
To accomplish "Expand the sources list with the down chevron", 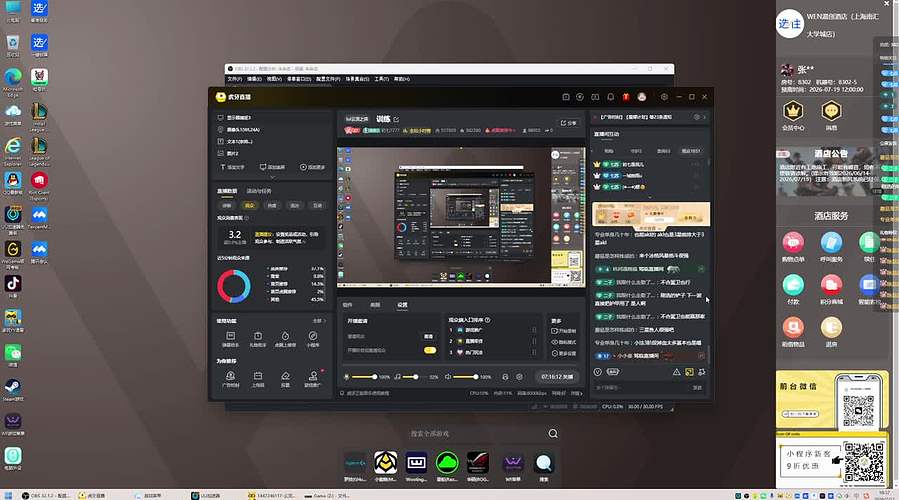I will pos(272,177).
